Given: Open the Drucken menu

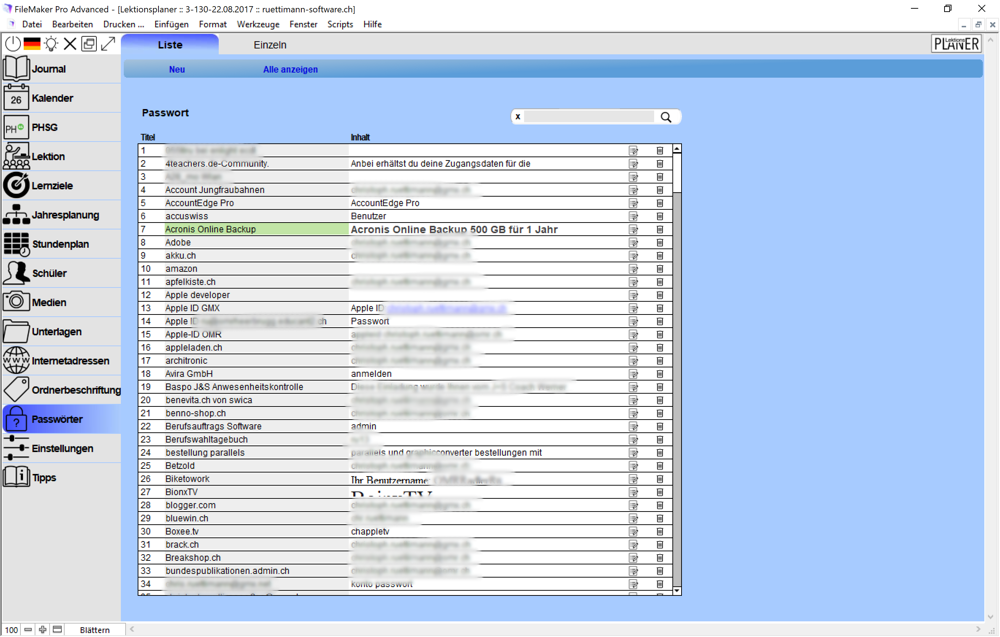Looking at the screenshot, I should click(x=124, y=24).
